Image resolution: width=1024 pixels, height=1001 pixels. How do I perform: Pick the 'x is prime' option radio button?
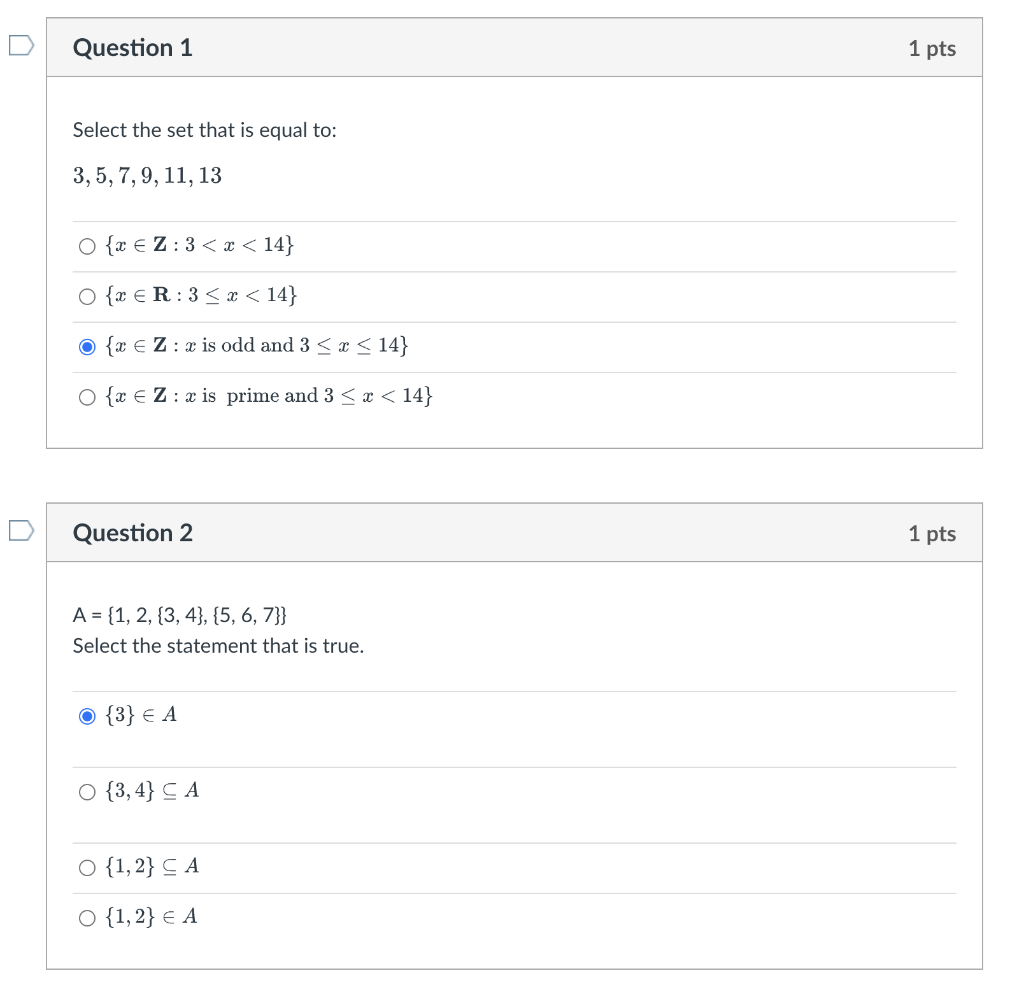tap(87, 397)
